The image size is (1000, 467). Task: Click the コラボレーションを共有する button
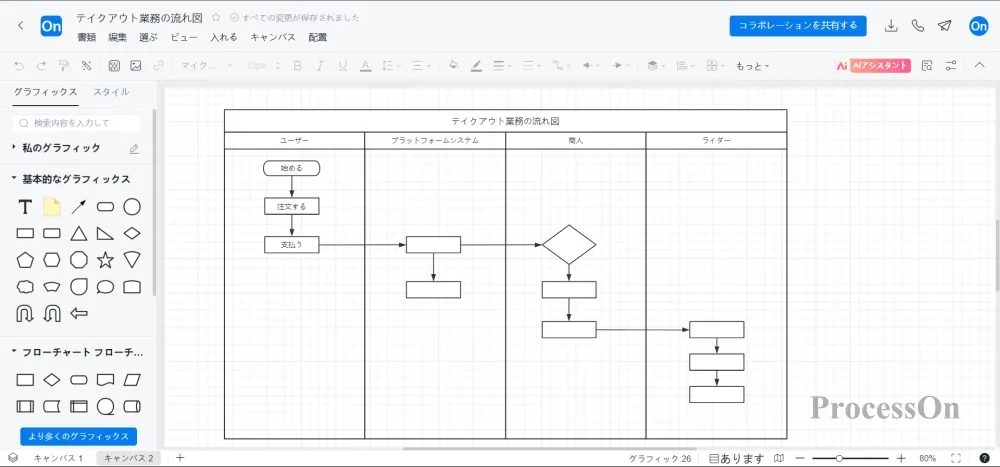797,26
